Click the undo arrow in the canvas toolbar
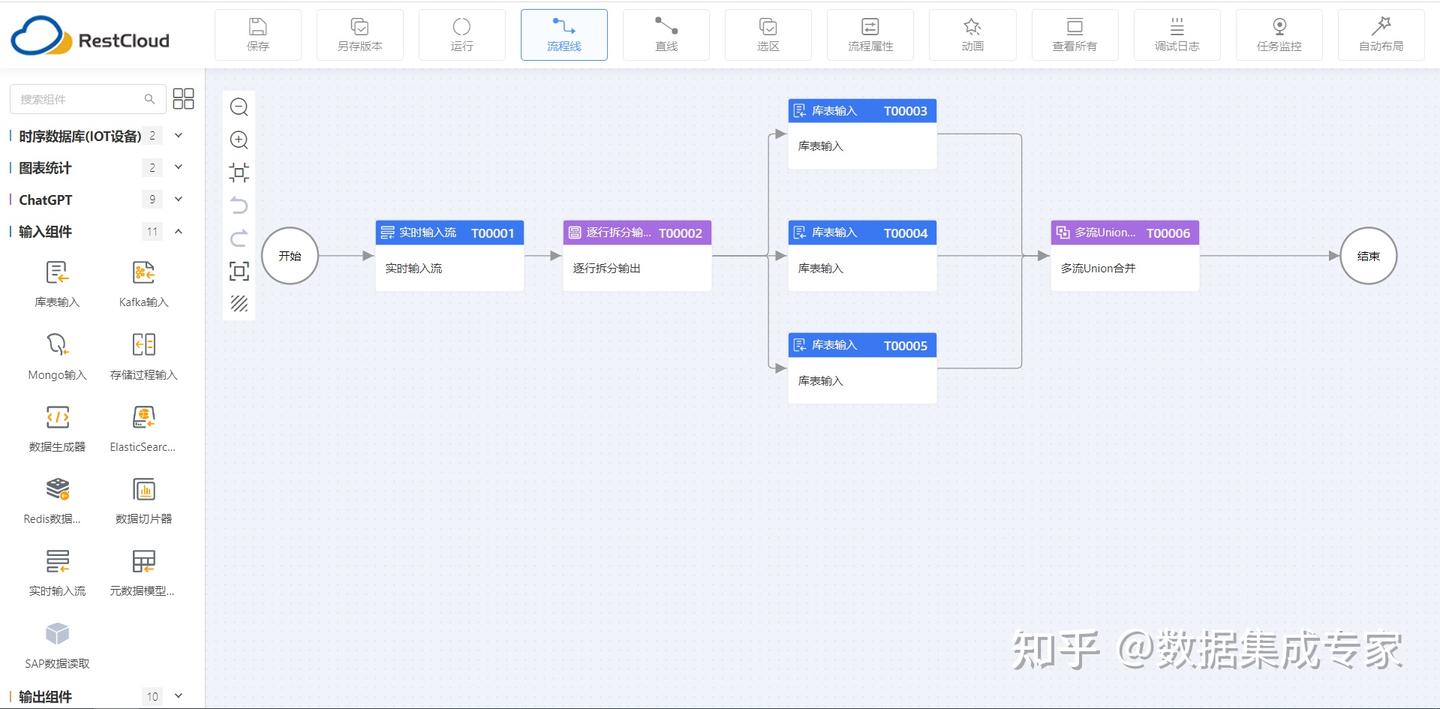 pyautogui.click(x=238, y=205)
